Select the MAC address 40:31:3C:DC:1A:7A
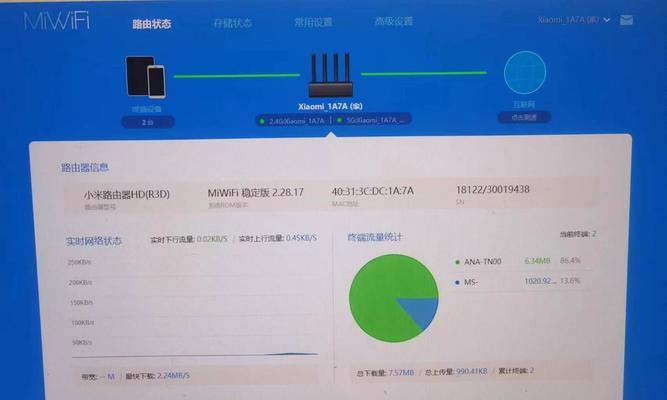Viewport: 667px width, 400px height. coord(372,191)
